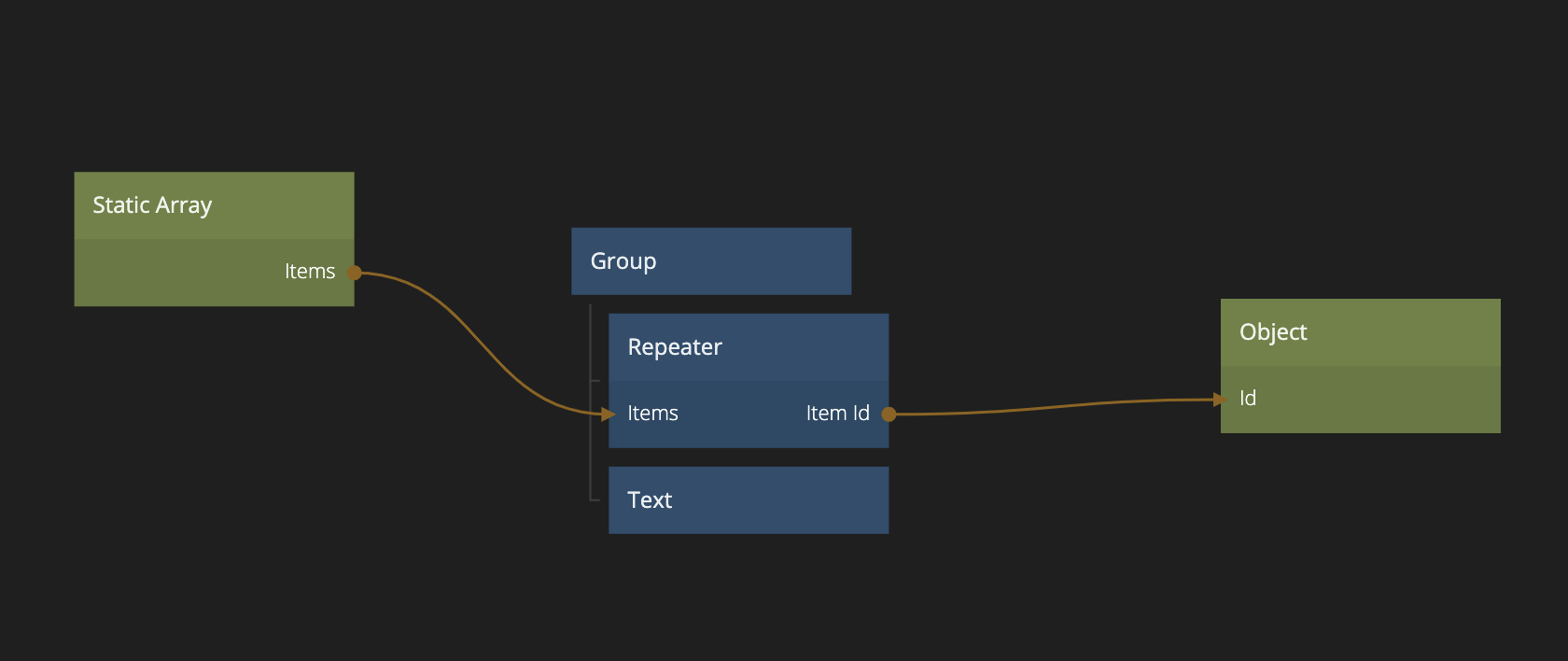Click the empty area right of Object's Id label
Image resolution: width=1568 pixels, height=661 pixels.
point(1381,400)
